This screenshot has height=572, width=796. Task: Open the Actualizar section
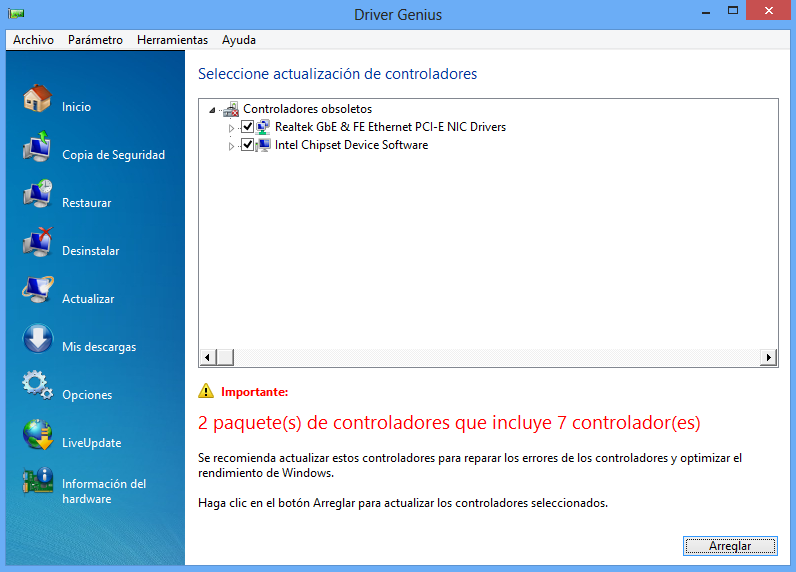coord(88,299)
